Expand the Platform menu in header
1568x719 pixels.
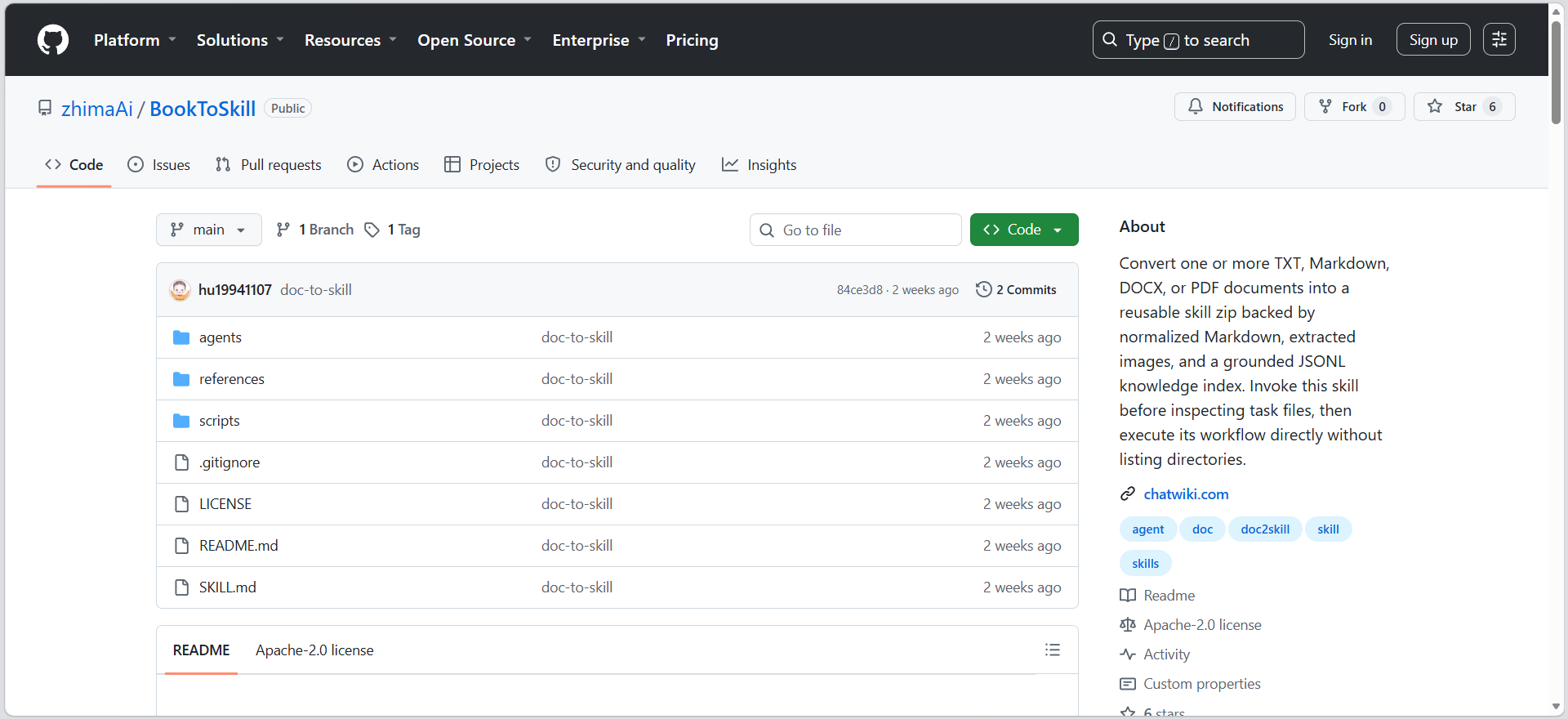pyautogui.click(x=135, y=40)
